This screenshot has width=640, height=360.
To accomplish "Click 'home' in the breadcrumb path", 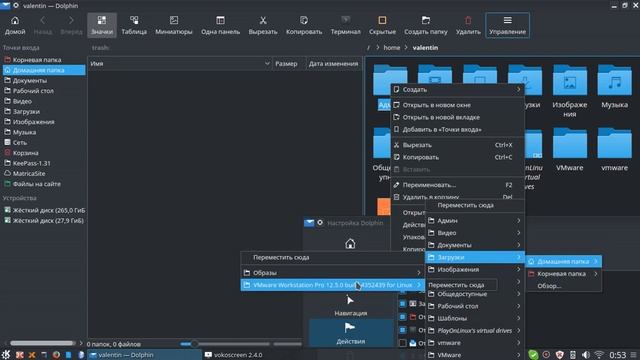I will coord(391,48).
